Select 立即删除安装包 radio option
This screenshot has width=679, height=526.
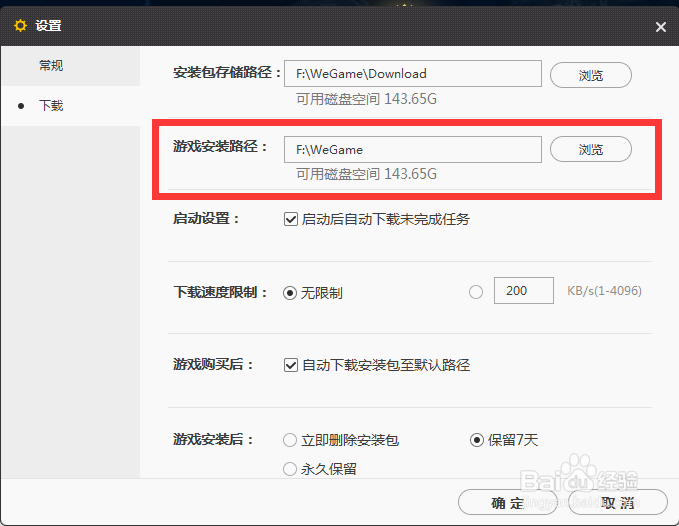pos(290,440)
